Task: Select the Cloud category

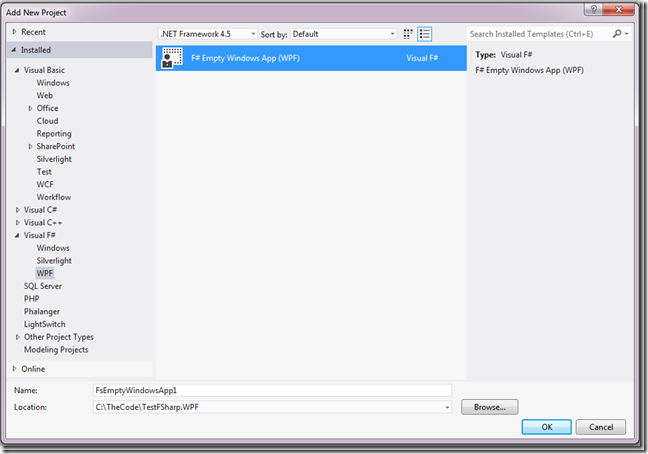Action: click(x=47, y=121)
